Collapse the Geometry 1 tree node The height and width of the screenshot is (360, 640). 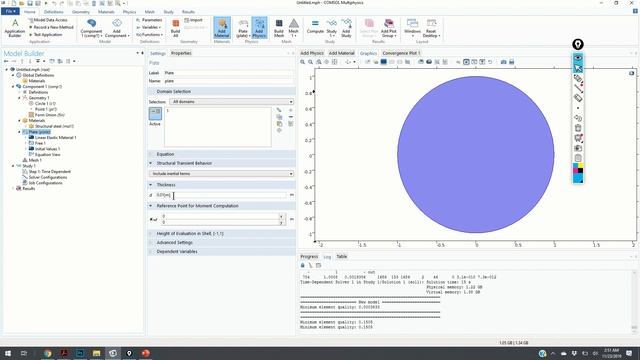point(19,98)
